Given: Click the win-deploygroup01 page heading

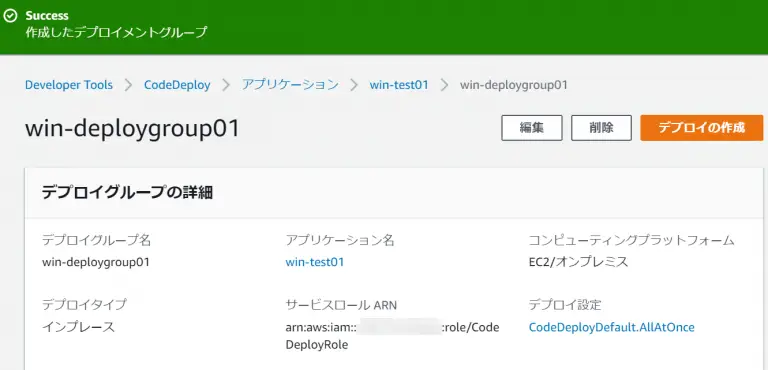Looking at the screenshot, I should (132, 129).
